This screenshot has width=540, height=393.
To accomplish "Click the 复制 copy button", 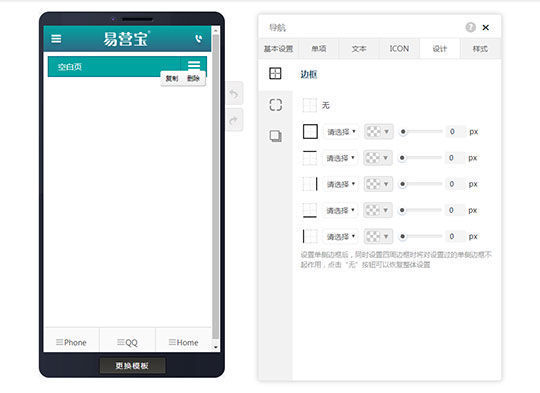I will click(x=172, y=78).
